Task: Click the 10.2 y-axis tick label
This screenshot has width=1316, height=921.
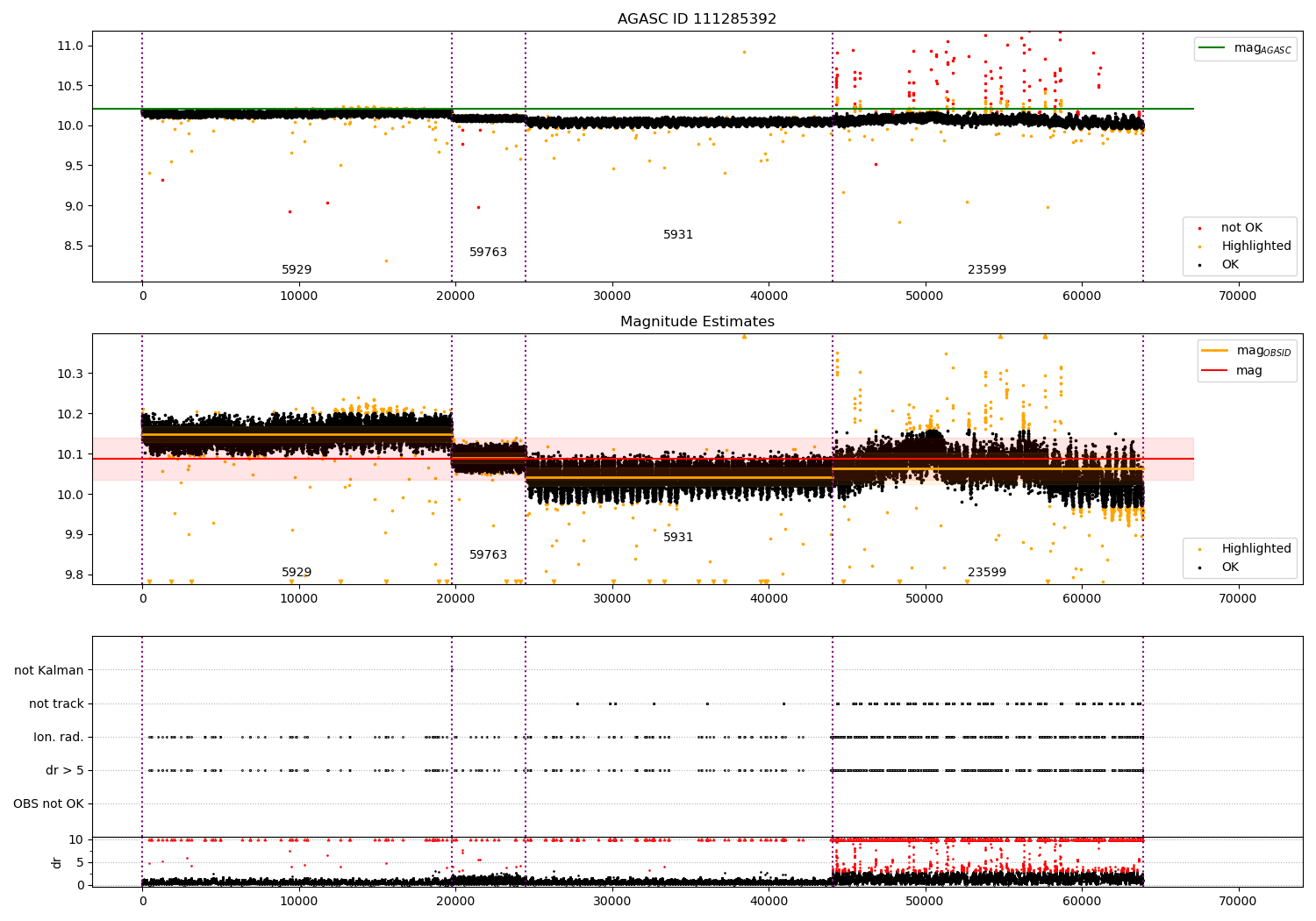Action: (73, 414)
